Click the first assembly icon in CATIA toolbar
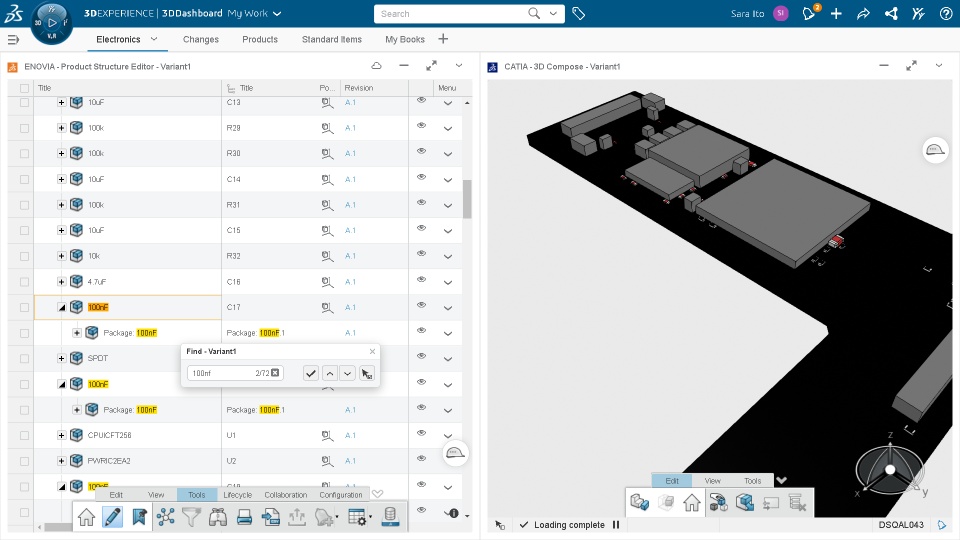Screen dimensions: 960x540 639,503
